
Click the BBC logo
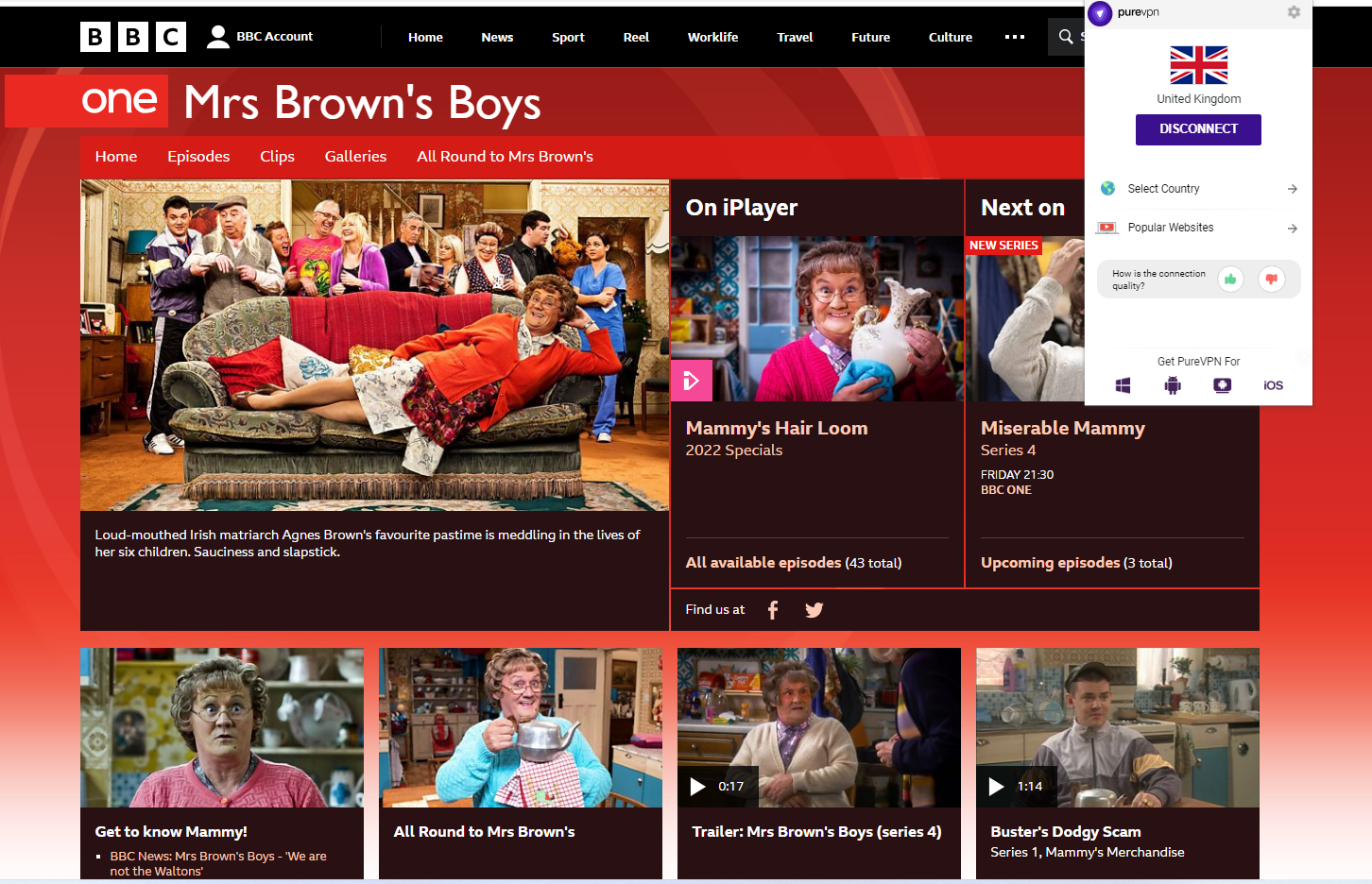[x=133, y=37]
